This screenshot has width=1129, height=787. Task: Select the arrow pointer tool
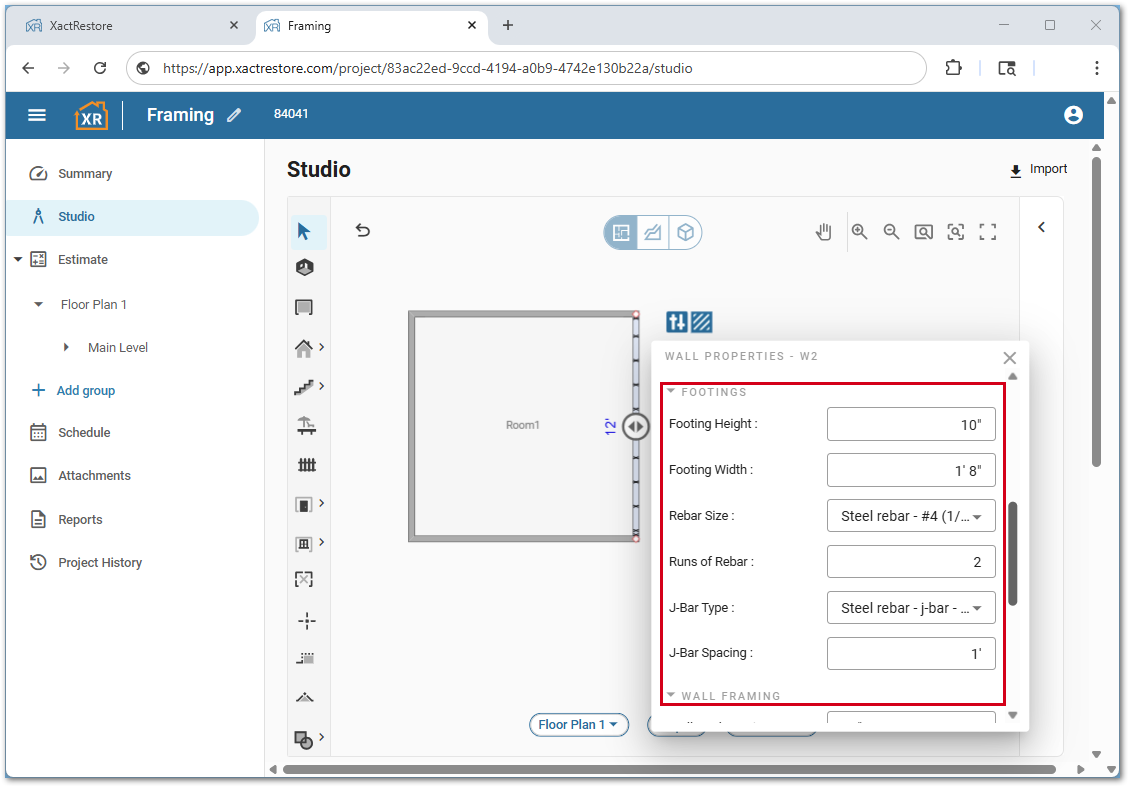pos(304,232)
